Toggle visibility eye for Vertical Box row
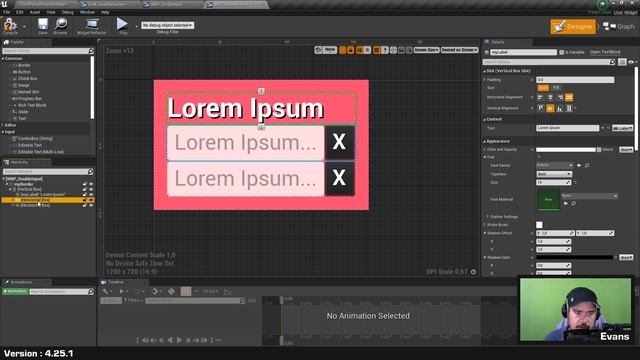This screenshot has height=360, width=640. click(91, 189)
